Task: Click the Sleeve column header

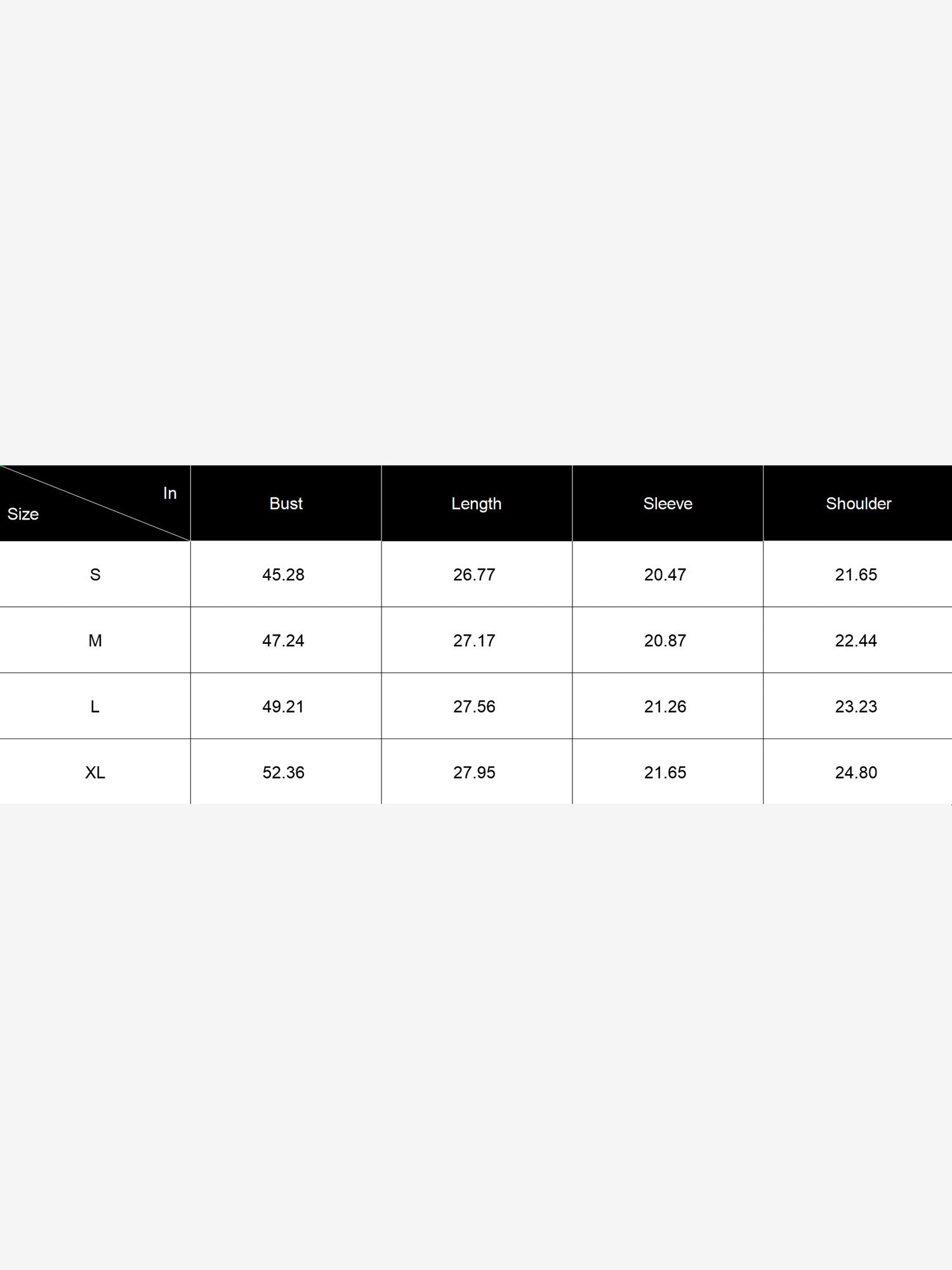Action: [x=668, y=504]
